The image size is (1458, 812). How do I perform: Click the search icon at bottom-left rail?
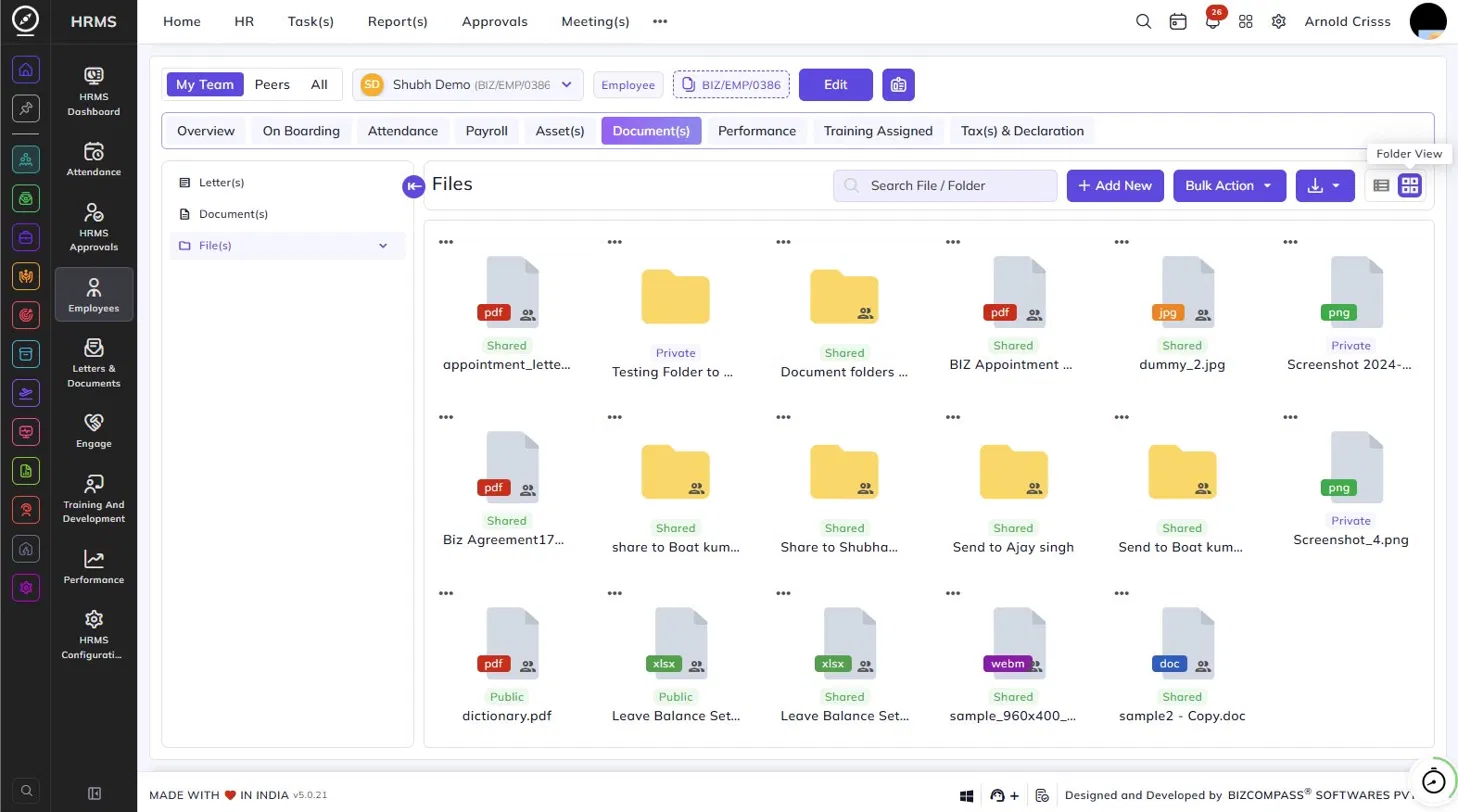point(27,791)
